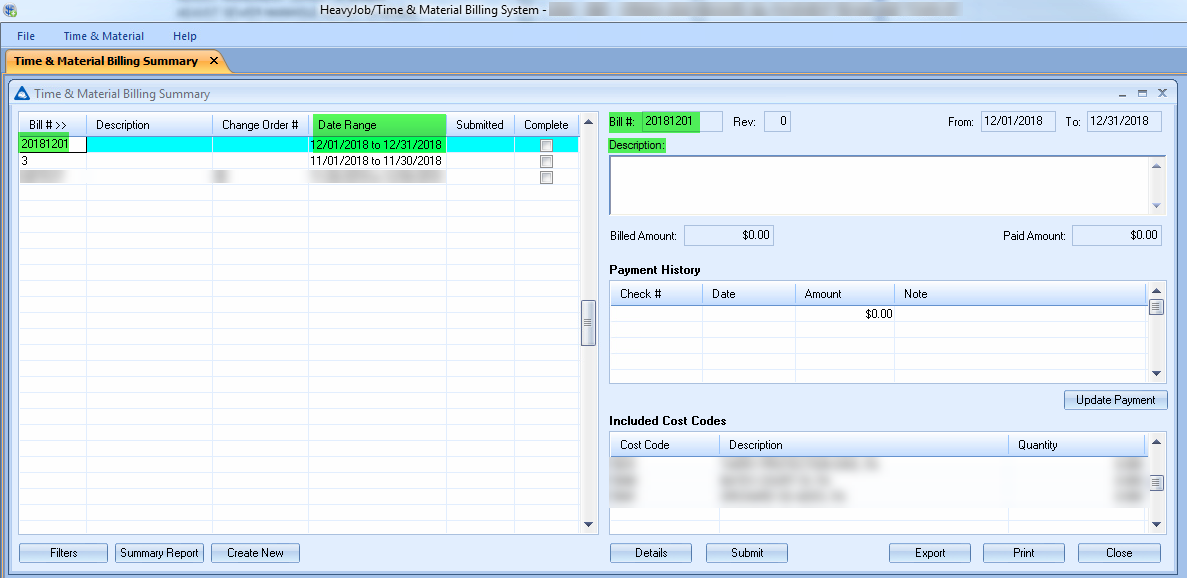The width and height of the screenshot is (1187, 578).
Task: Click the Note column header
Action: coord(1020,294)
